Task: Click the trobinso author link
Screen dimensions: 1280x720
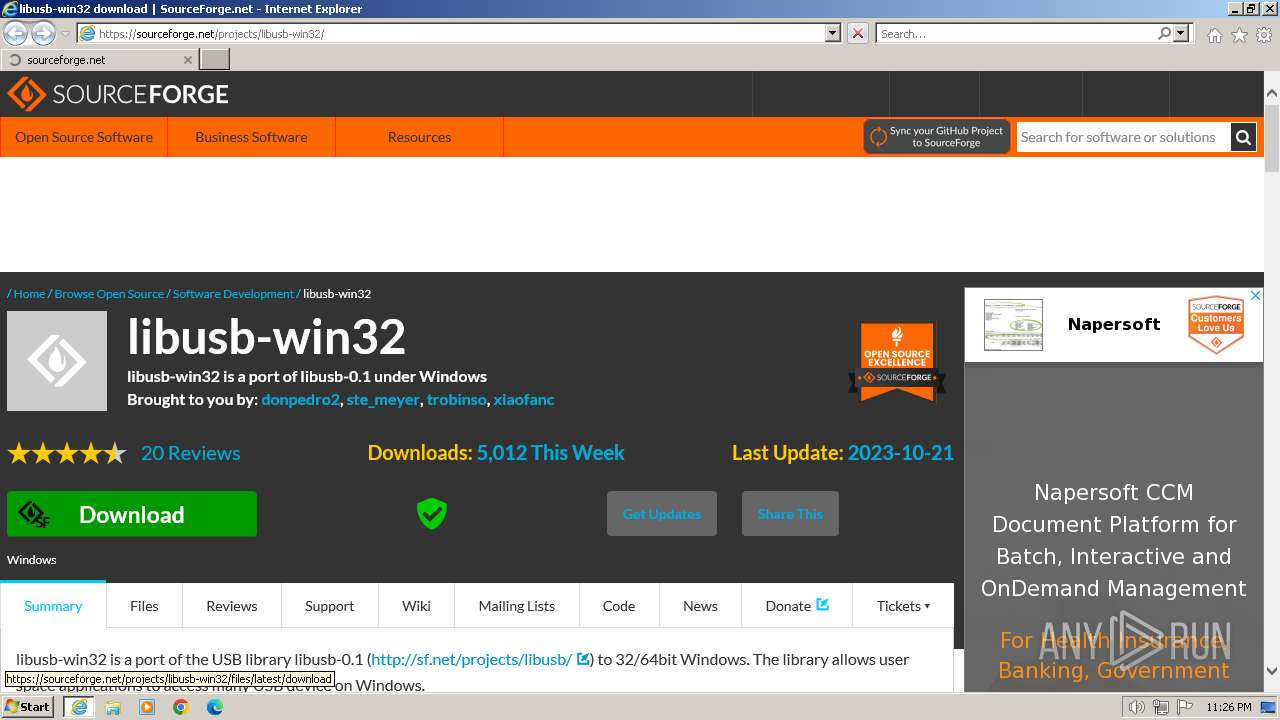Action: [x=456, y=399]
